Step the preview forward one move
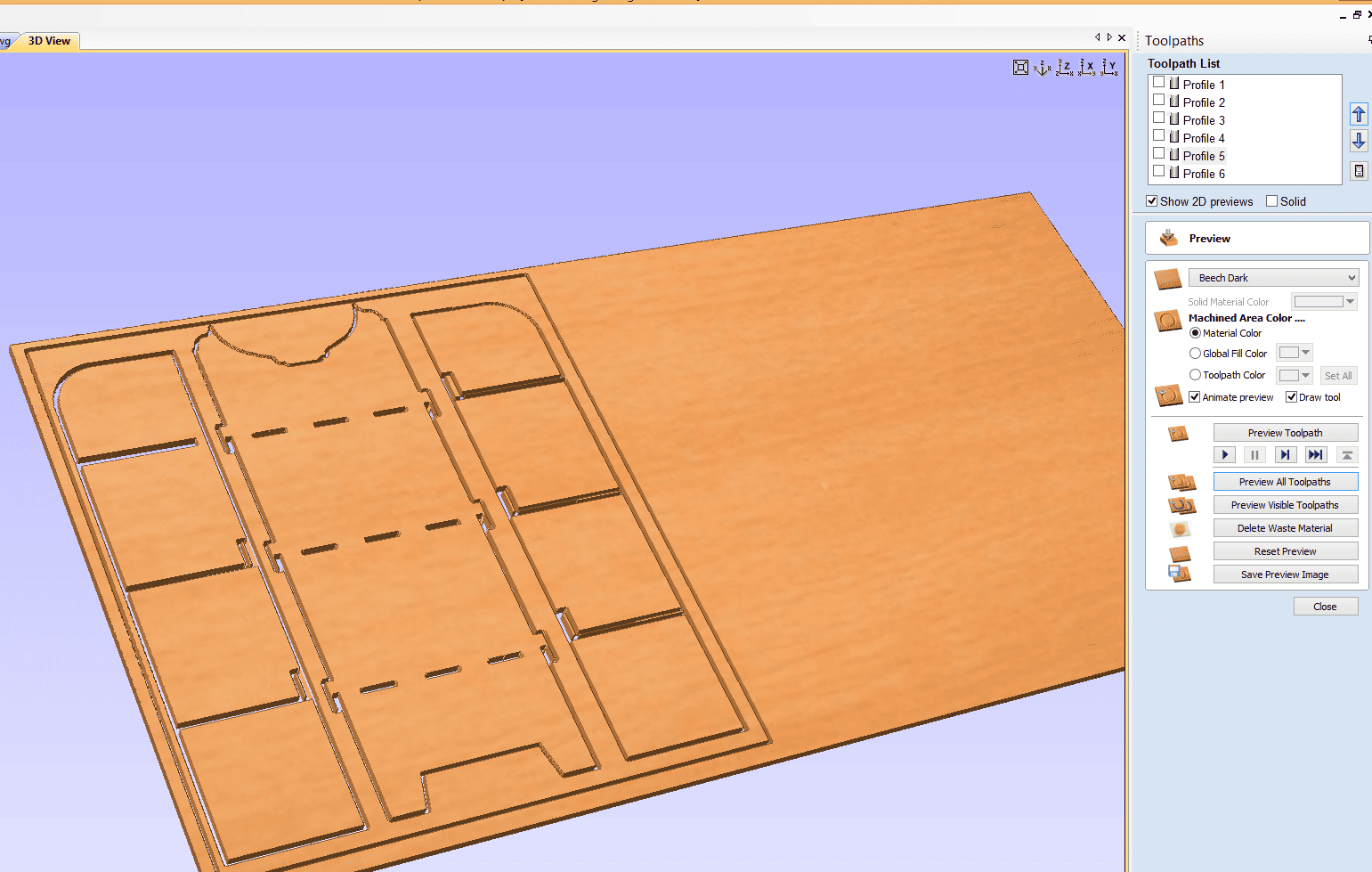This screenshot has width=1372, height=872. 1285,455
